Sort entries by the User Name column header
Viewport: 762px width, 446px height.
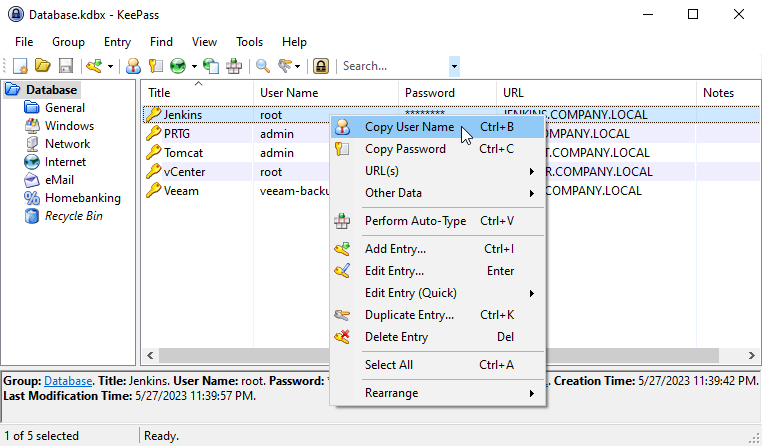tap(326, 92)
